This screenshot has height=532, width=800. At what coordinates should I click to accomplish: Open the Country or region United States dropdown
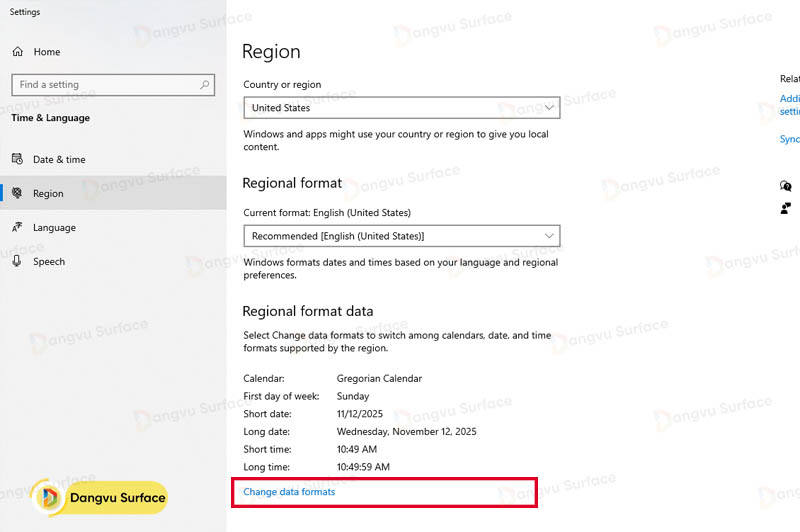pyautogui.click(x=400, y=108)
